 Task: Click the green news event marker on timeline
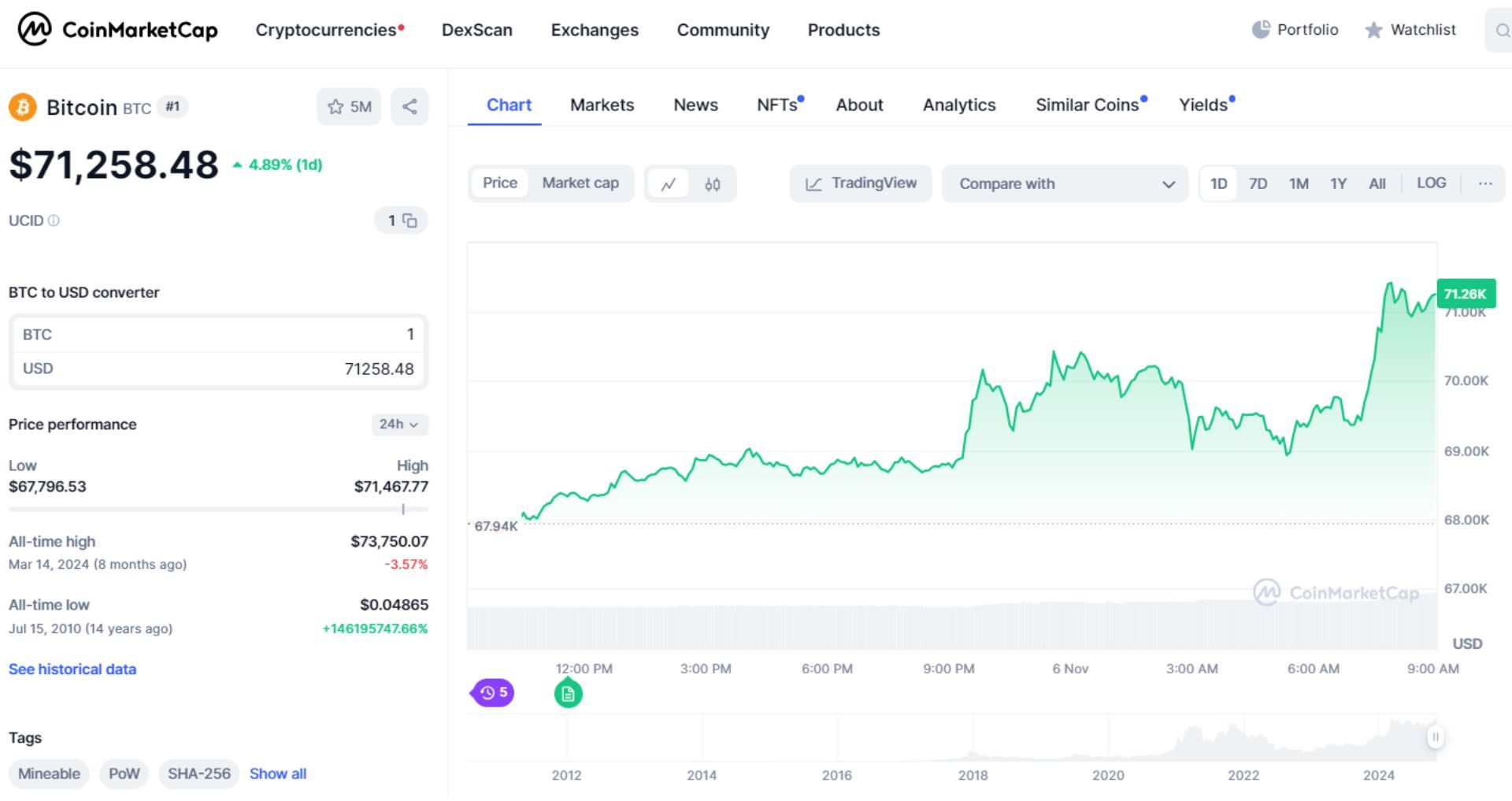(567, 694)
